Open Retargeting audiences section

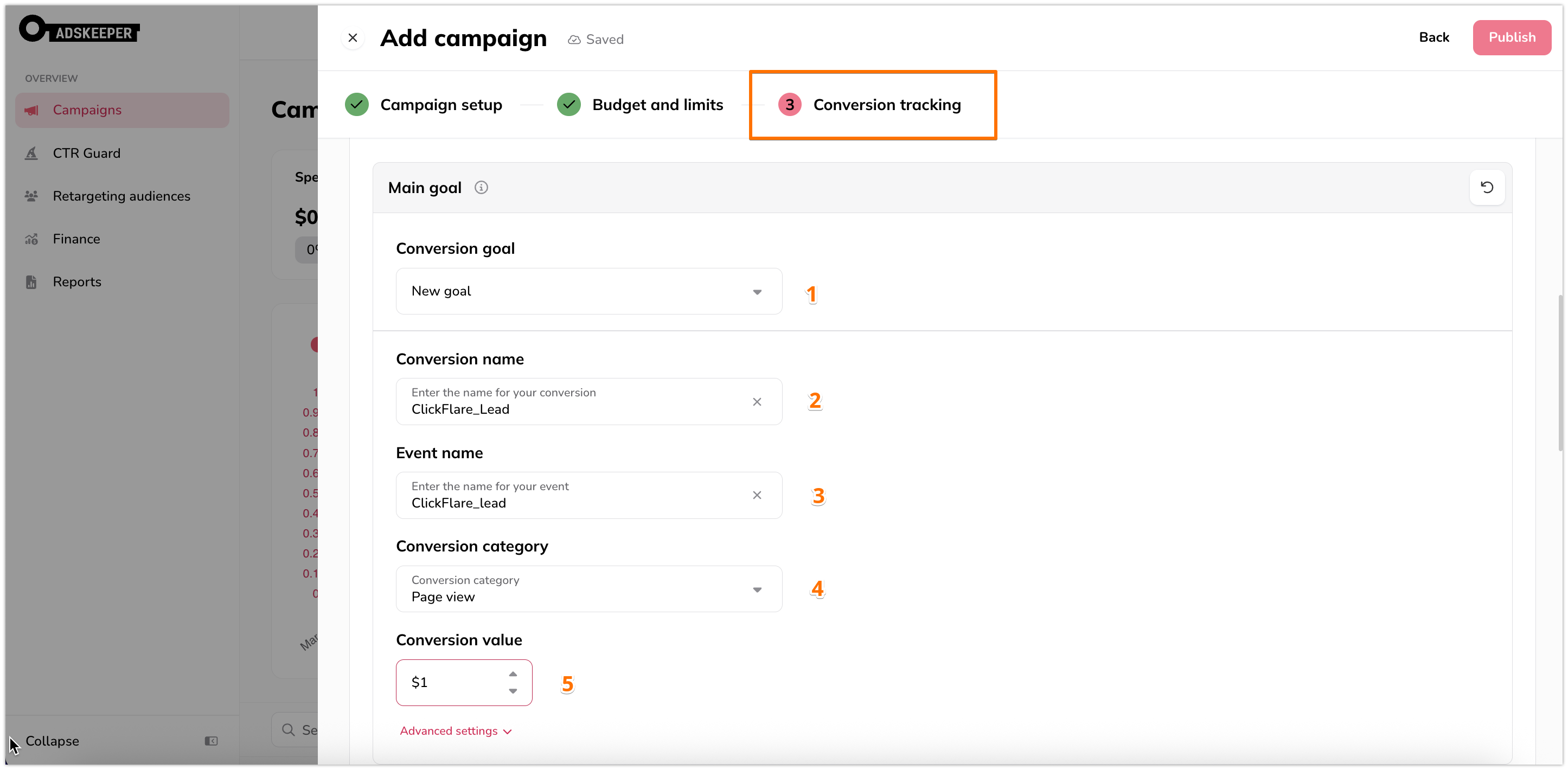[x=121, y=196]
